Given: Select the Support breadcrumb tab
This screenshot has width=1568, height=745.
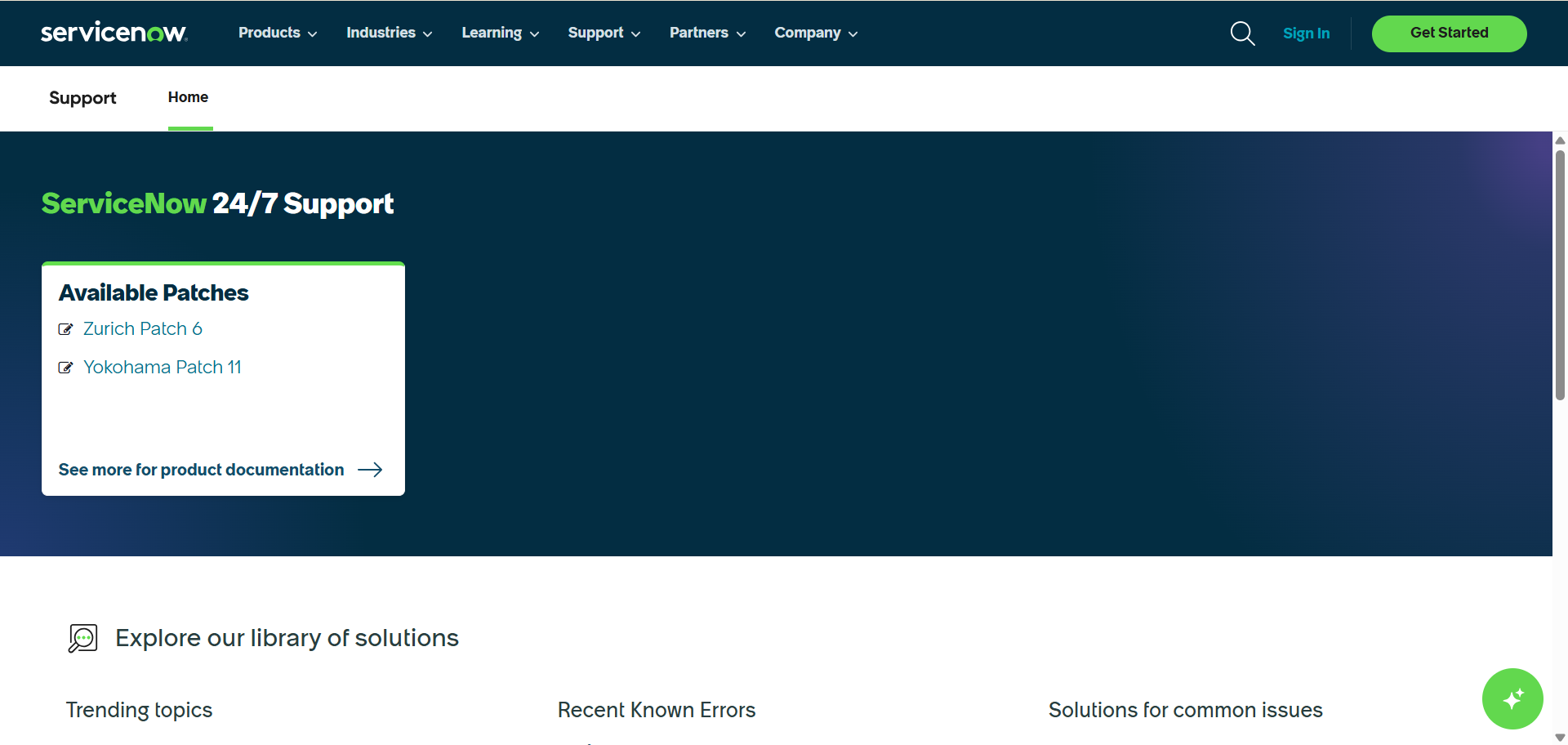Looking at the screenshot, I should click(82, 98).
